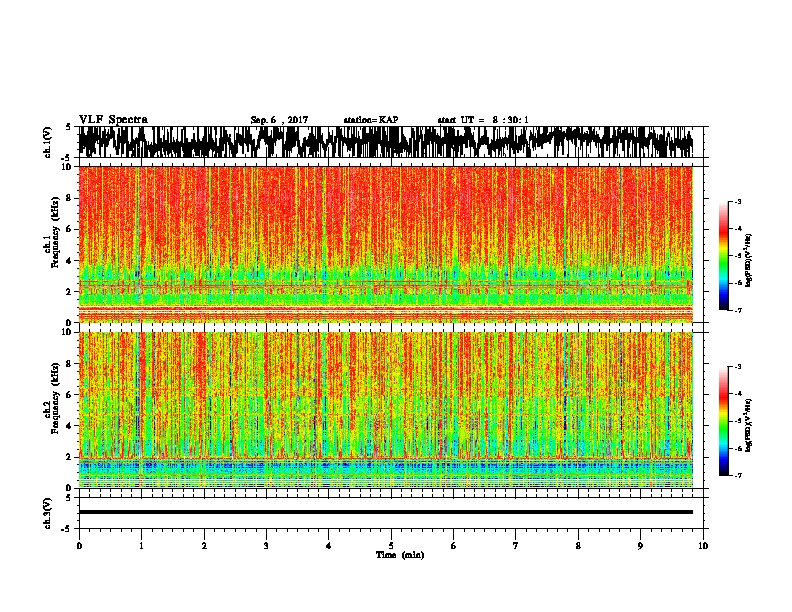Click the "6" kHz tick on ch.1 frequency axis

point(71,229)
